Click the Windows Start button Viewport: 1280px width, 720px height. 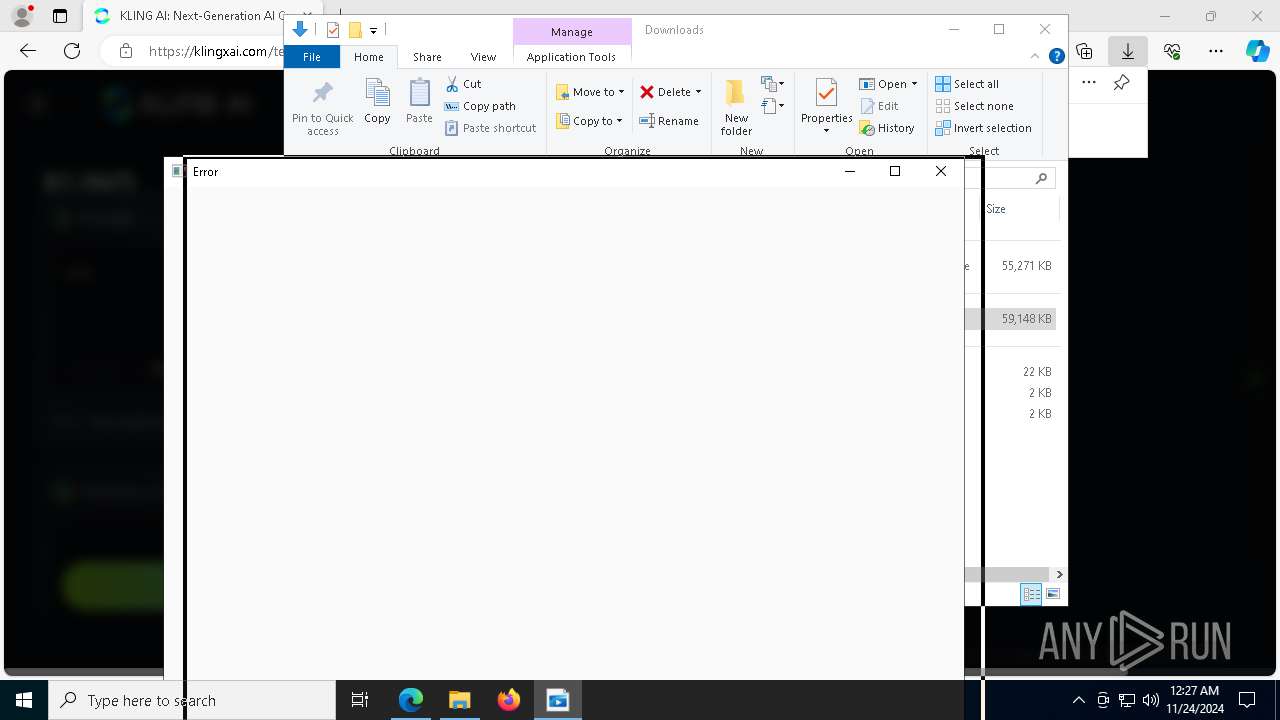(24, 700)
